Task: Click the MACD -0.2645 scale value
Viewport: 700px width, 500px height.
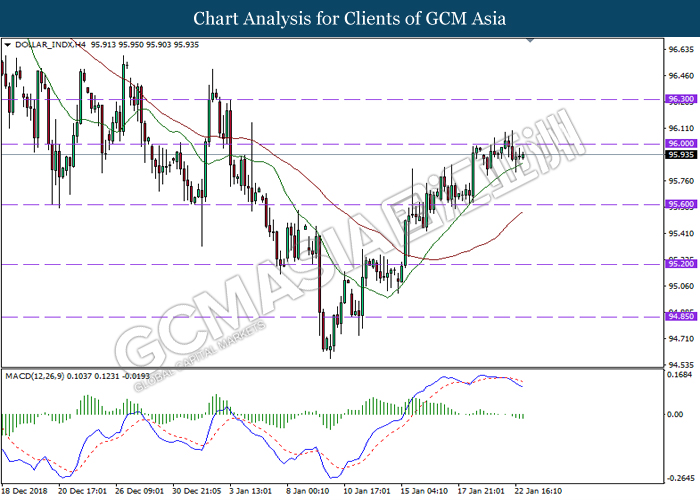Action: tap(681, 478)
